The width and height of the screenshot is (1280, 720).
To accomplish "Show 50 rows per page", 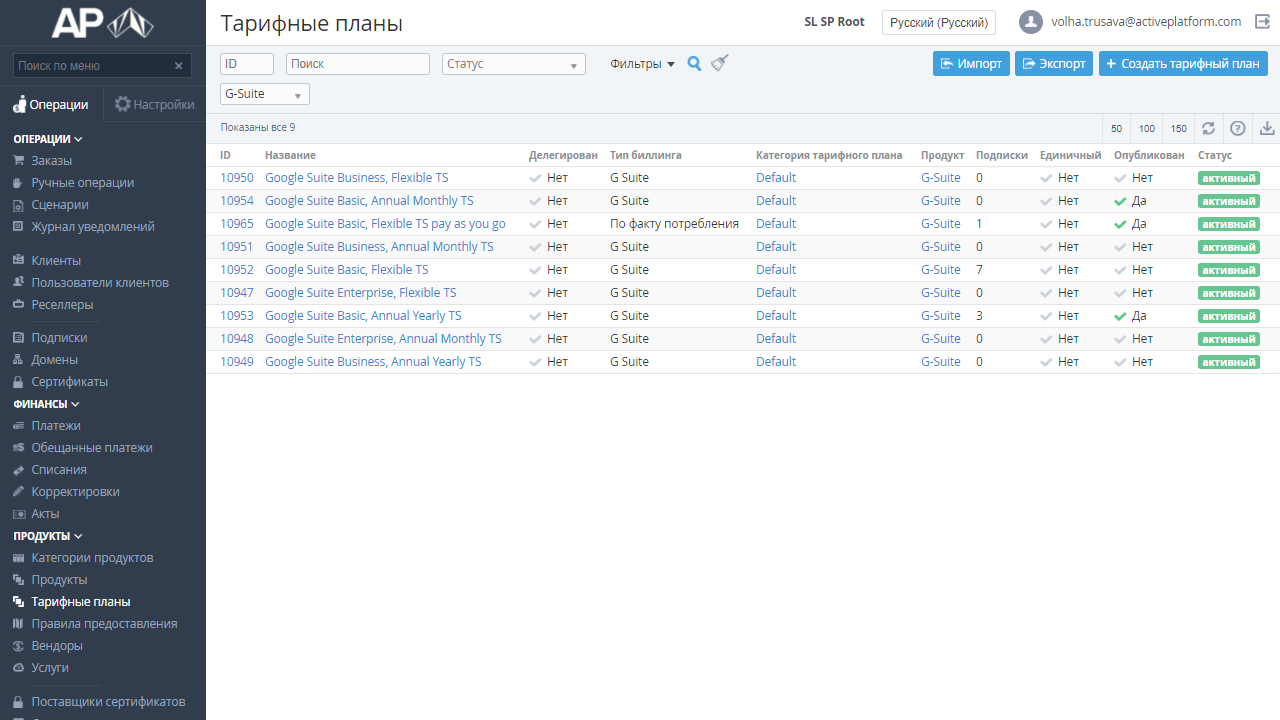I will point(1116,128).
